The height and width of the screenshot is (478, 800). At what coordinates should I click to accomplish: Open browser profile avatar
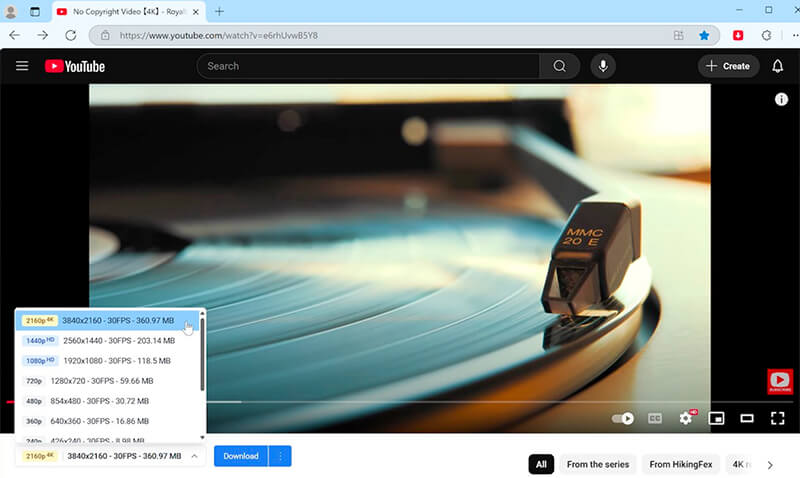(11, 11)
